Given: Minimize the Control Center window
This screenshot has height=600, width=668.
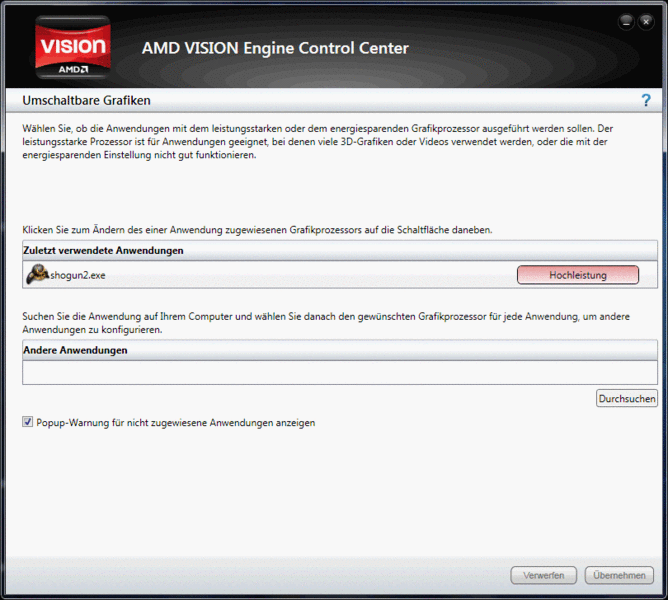Looking at the screenshot, I should click(626, 20).
